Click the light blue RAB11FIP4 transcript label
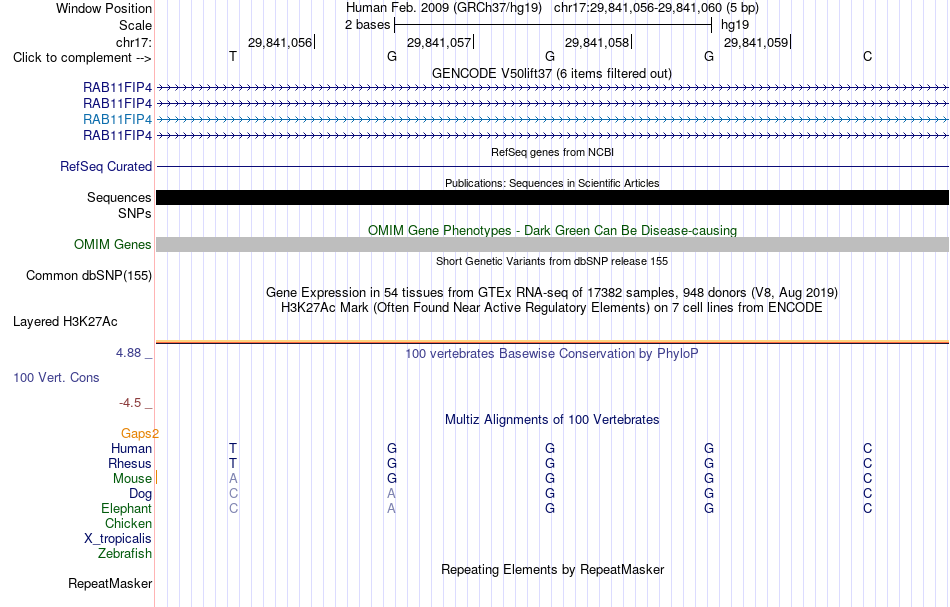The width and height of the screenshot is (950, 607). point(118,119)
